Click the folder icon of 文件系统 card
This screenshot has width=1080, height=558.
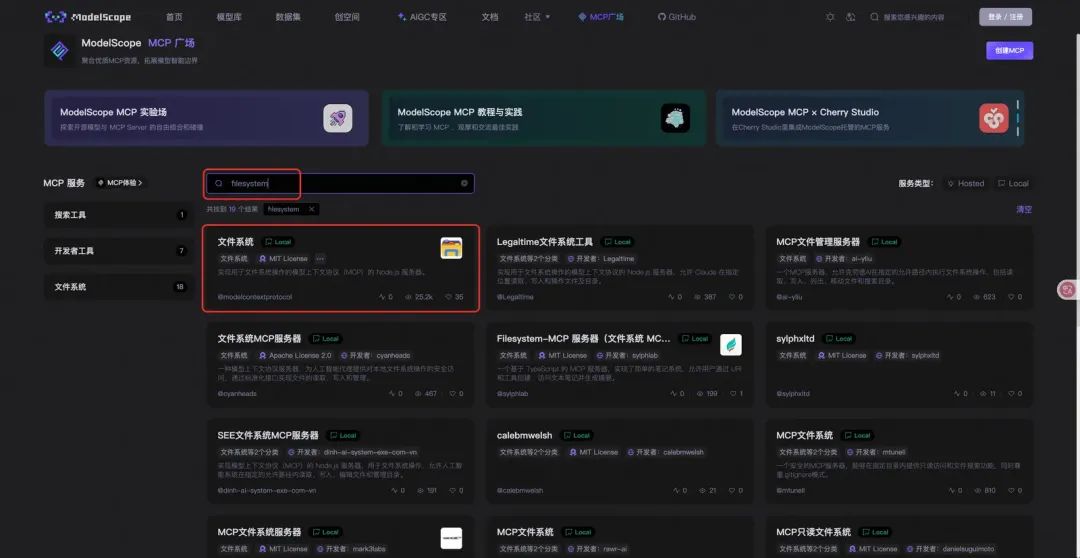451,248
